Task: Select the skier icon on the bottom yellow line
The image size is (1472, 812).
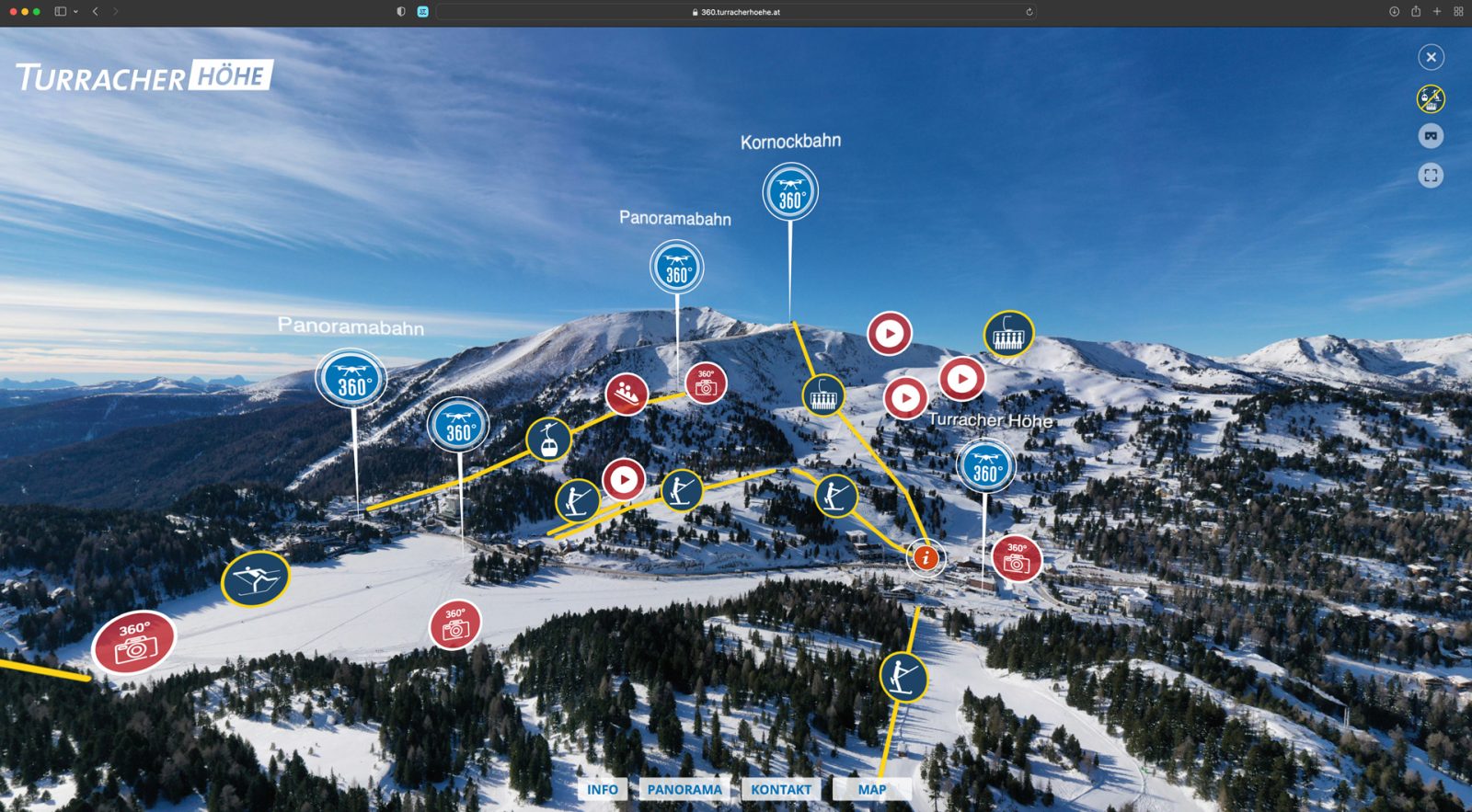Action: tap(903, 677)
